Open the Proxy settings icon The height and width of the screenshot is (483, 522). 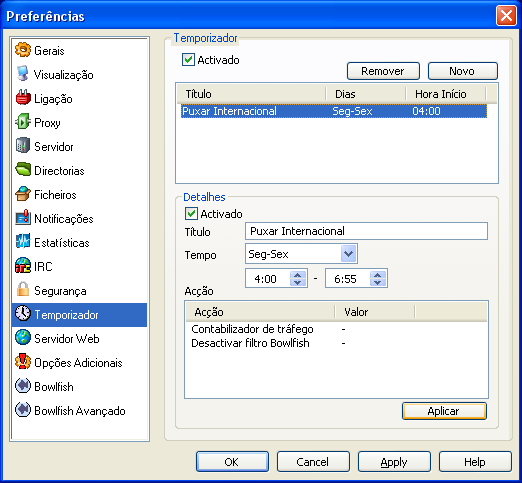pyautogui.click(x=23, y=122)
